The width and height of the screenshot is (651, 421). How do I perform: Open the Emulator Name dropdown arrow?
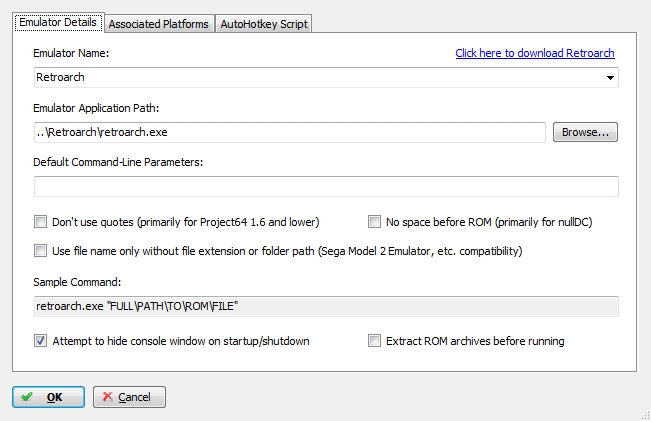tap(609, 78)
